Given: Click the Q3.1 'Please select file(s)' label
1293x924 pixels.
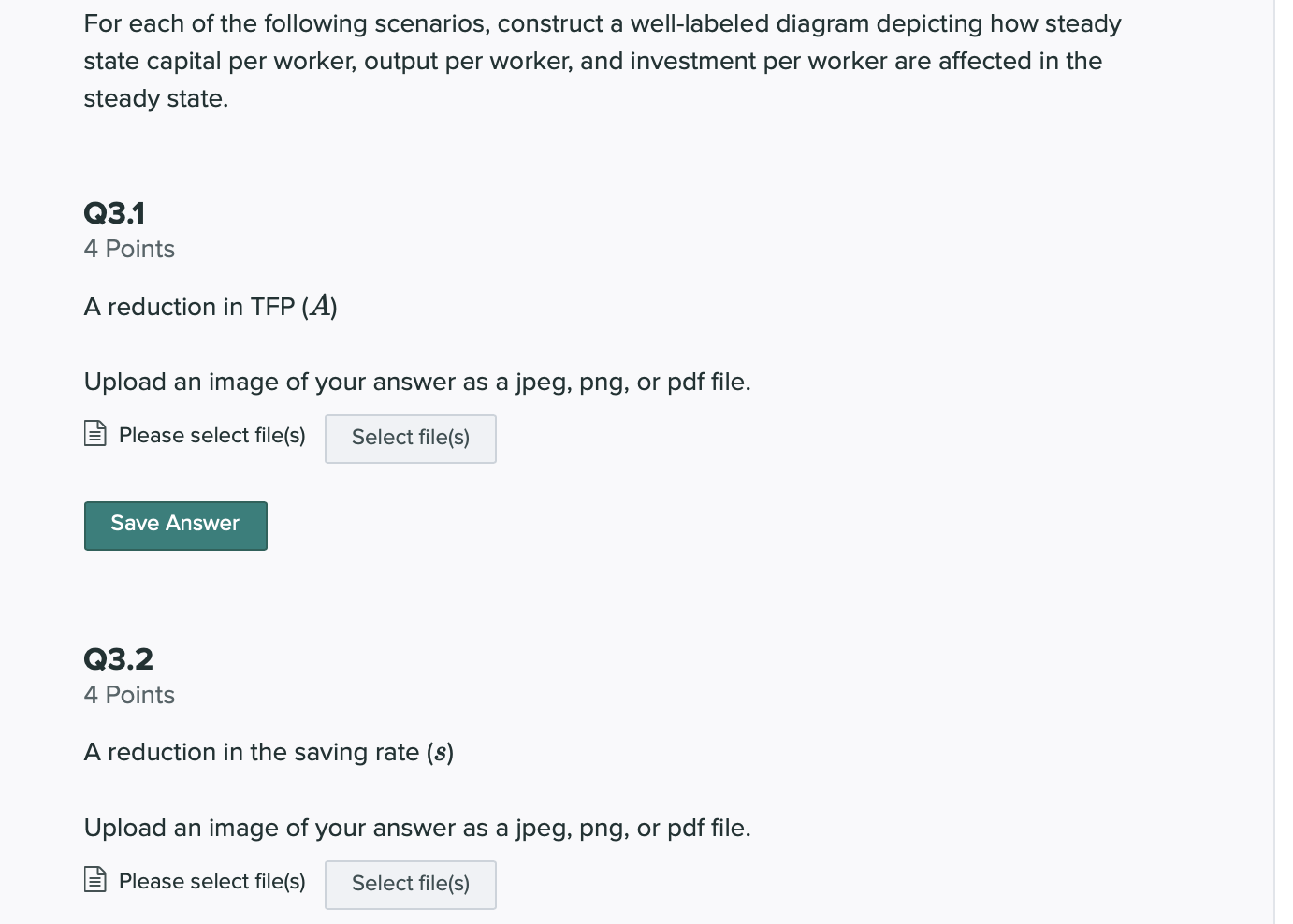Looking at the screenshot, I should click(211, 436).
